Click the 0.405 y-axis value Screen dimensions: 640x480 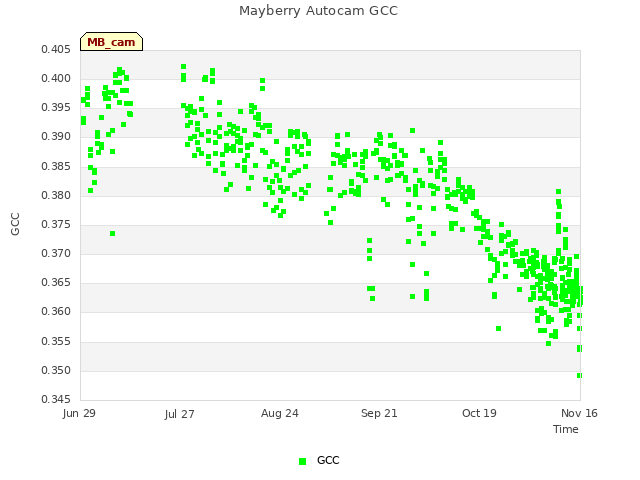pos(56,49)
